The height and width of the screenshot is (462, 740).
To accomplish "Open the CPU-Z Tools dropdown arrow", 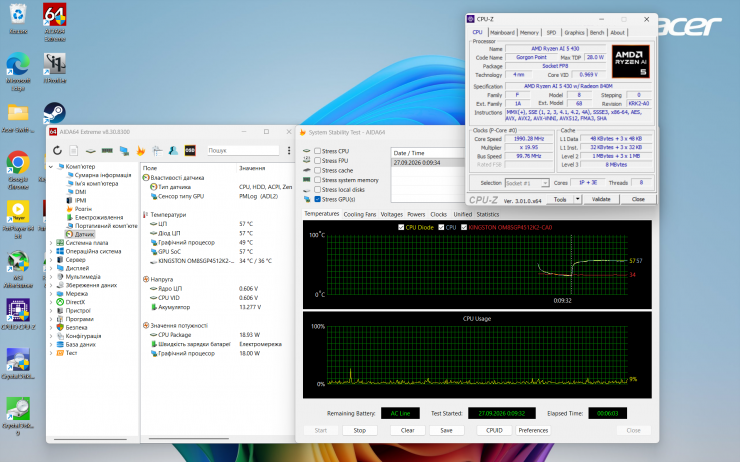I will coord(577,200).
